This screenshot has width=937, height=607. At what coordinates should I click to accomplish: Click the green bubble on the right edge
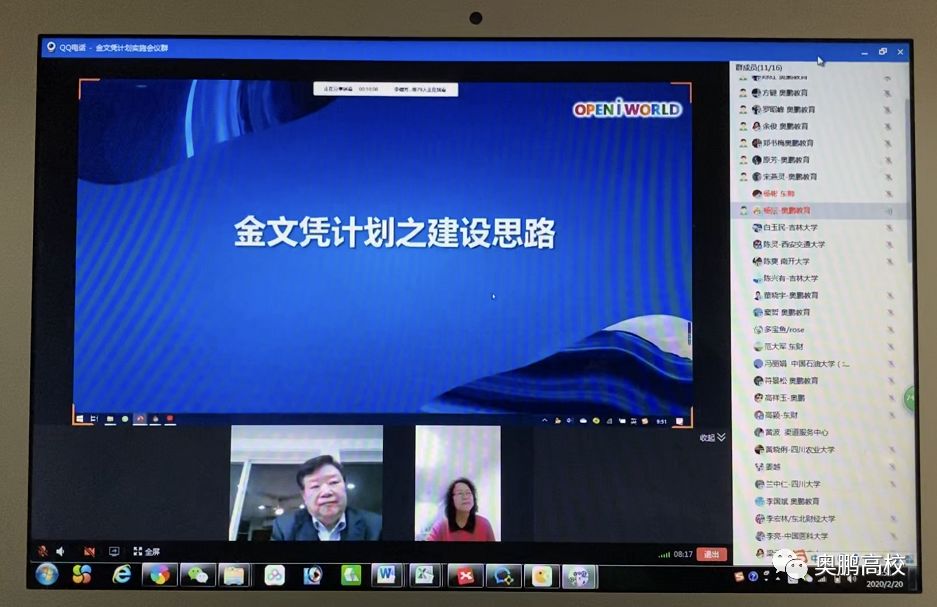click(910, 398)
